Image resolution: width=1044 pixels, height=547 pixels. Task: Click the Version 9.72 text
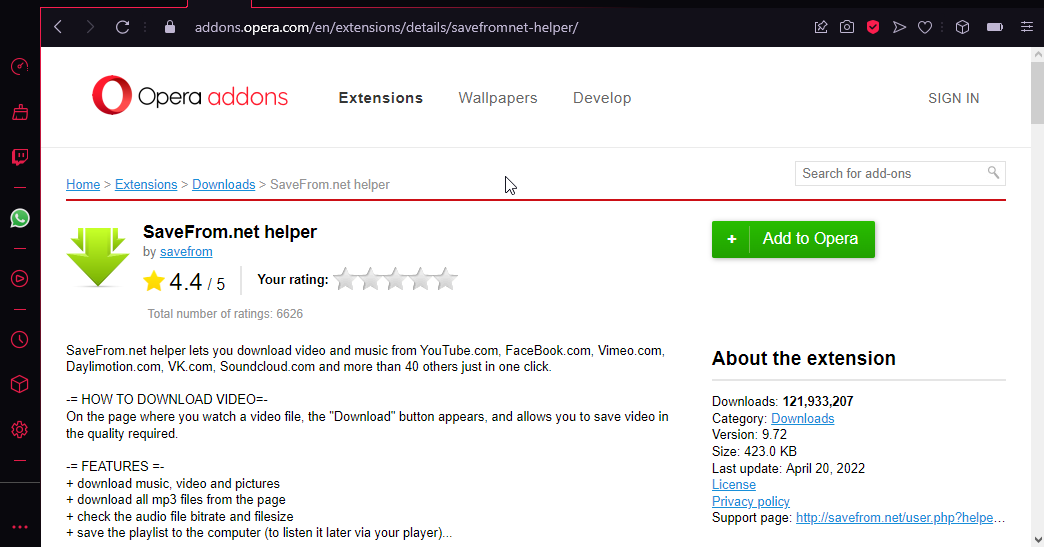pos(749,435)
